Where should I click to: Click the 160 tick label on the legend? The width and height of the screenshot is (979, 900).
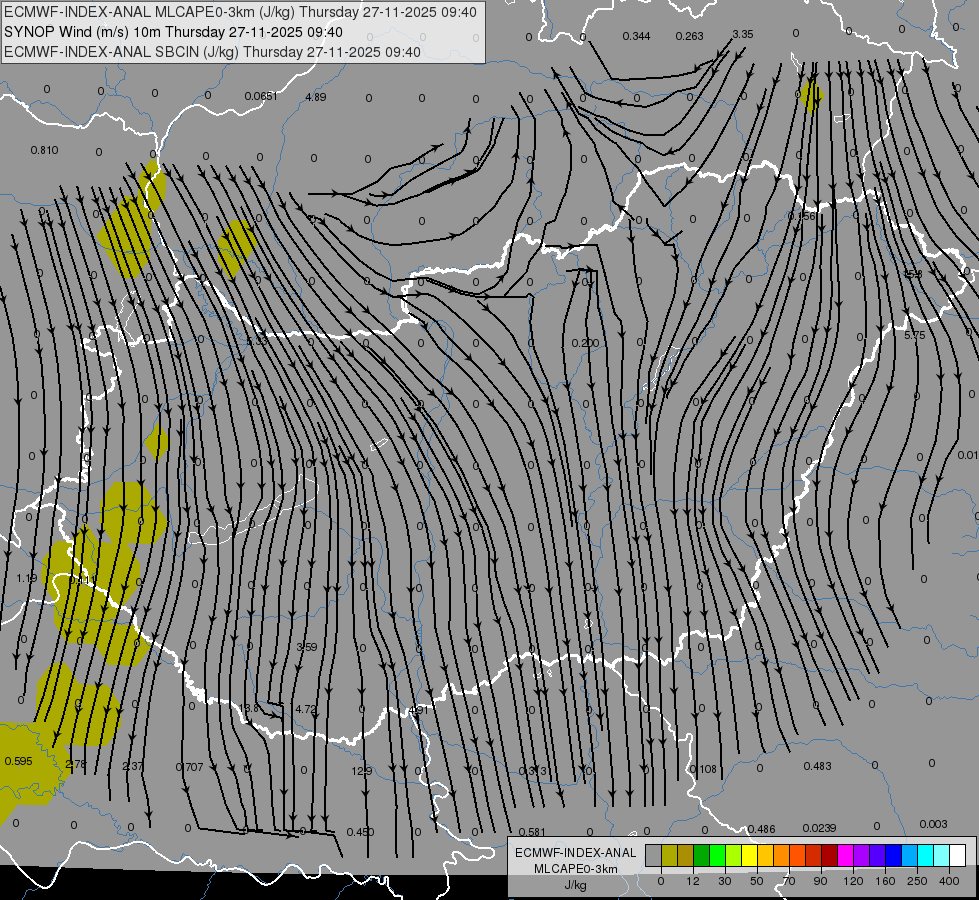[x=885, y=881]
